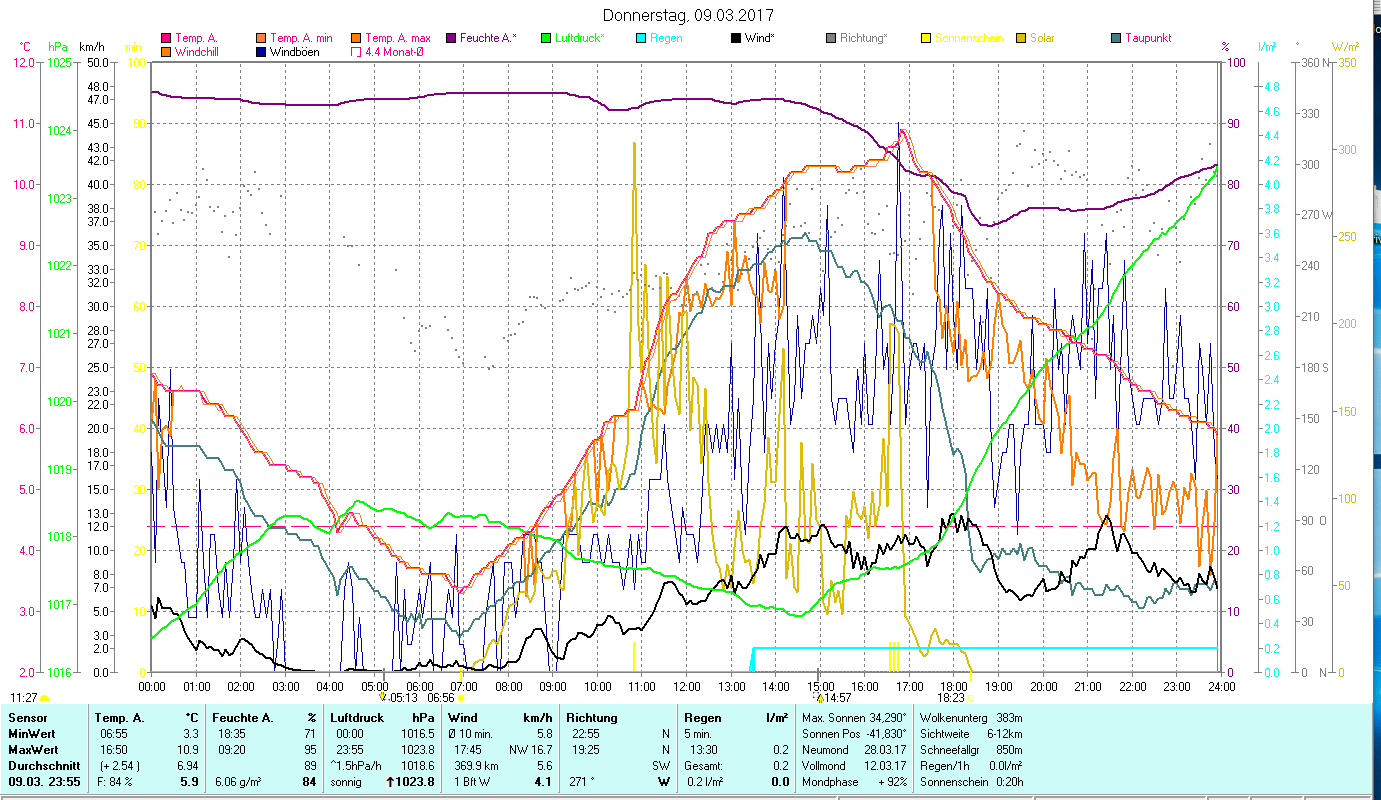Click the purple Feuchte A.* legend square
Image resolution: width=1381 pixels, height=800 pixels.
[451, 38]
